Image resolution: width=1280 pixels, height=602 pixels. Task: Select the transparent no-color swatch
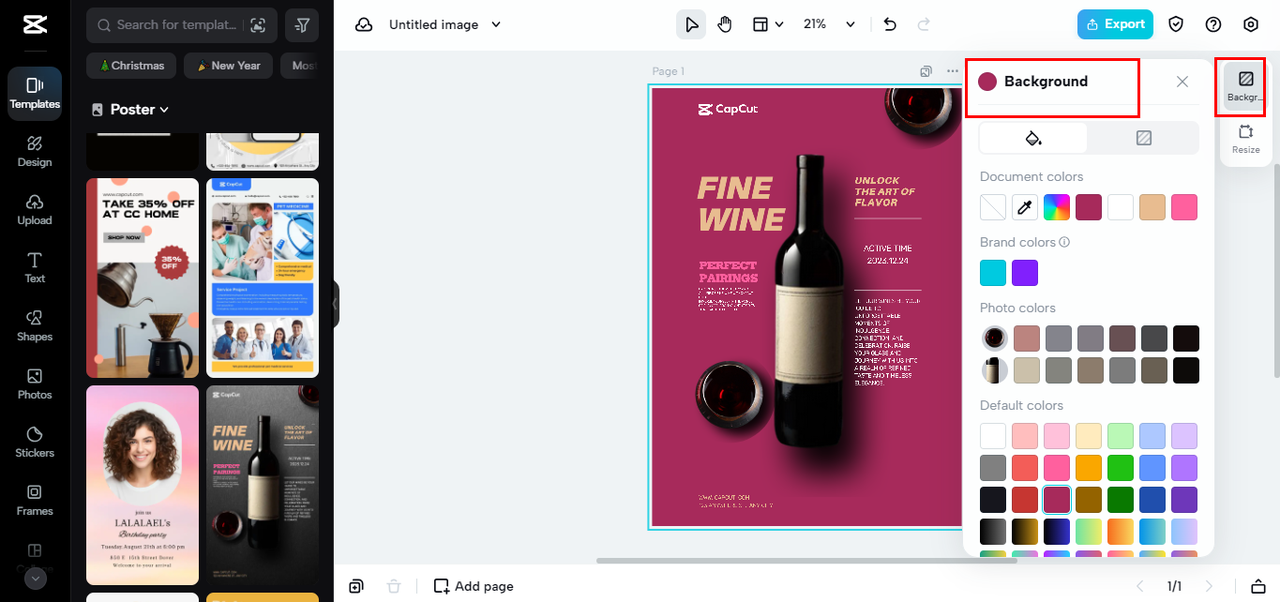pyautogui.click(x=993, y=207)
